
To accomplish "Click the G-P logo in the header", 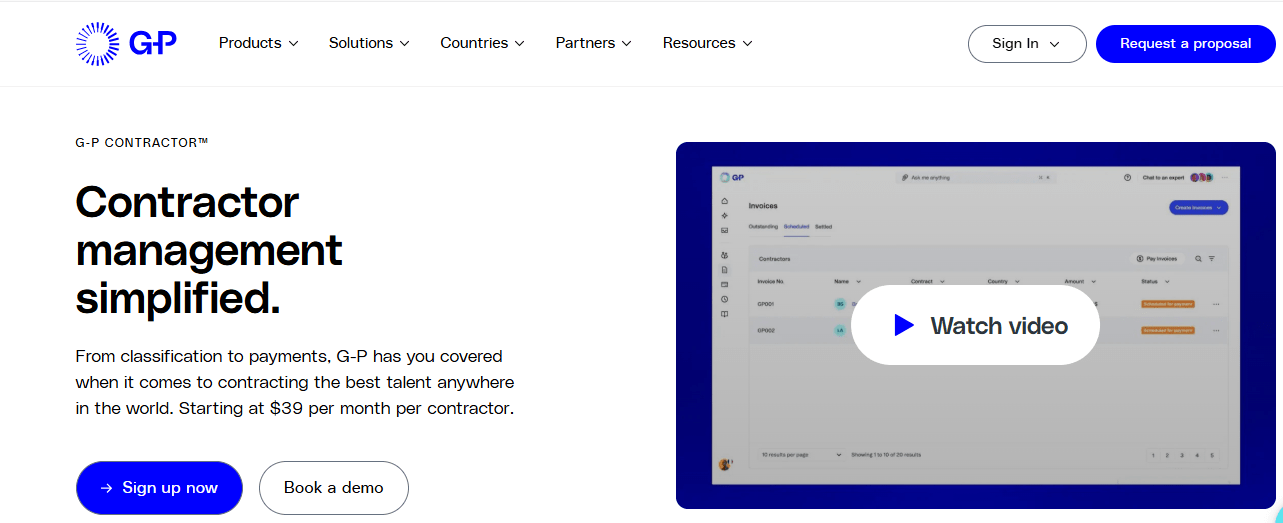I will coord(126,43).
